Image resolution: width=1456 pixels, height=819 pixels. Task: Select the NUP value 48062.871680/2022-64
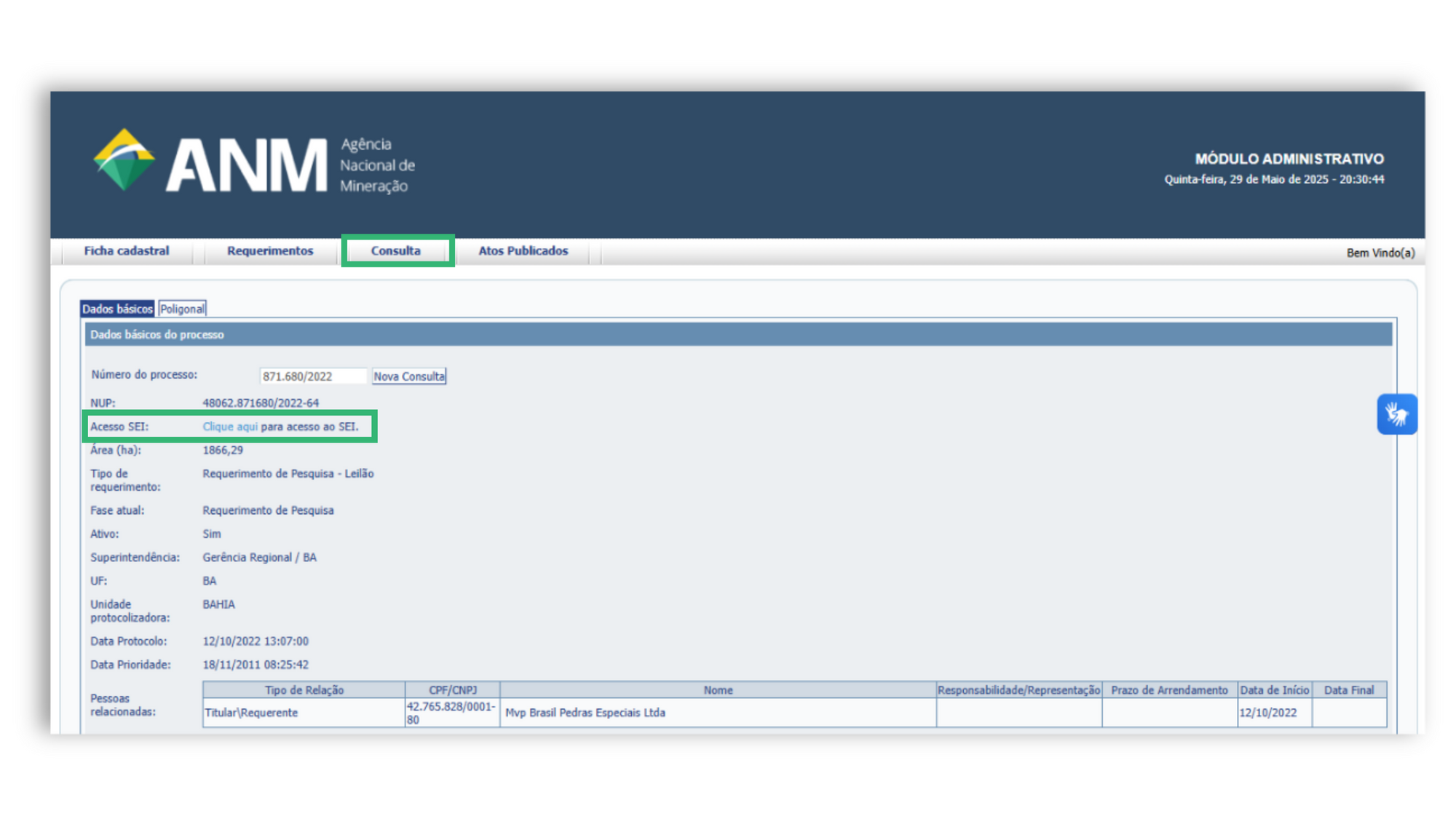pos(261,403)
